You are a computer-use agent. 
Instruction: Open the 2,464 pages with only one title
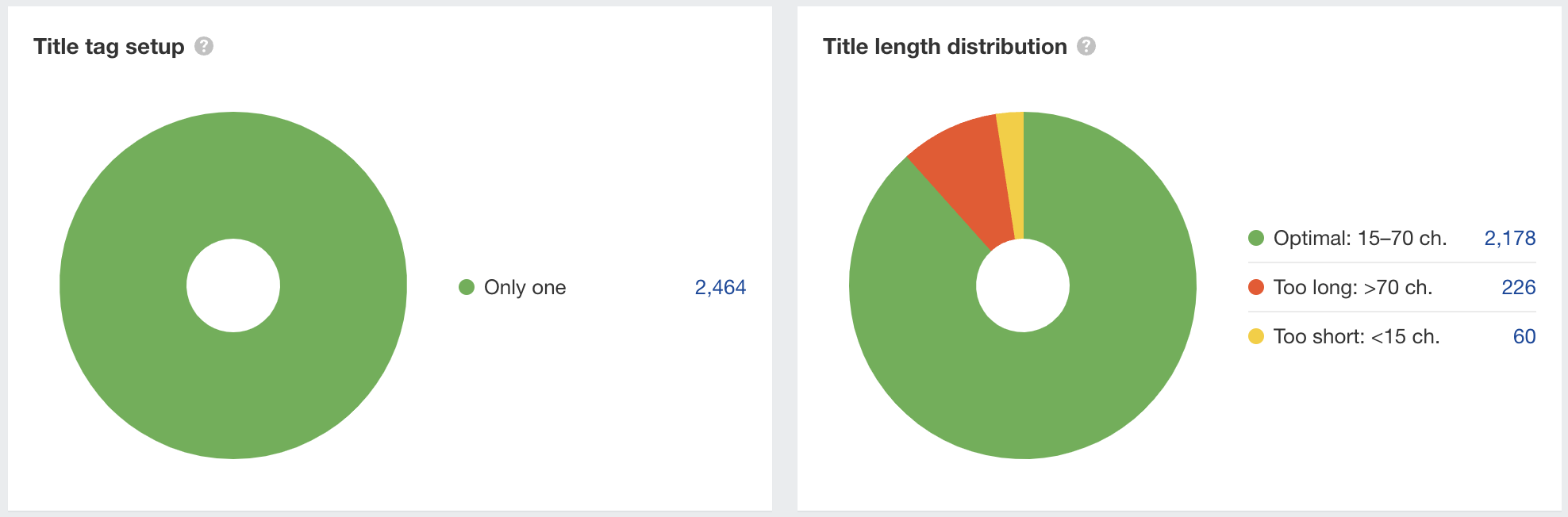721,288
